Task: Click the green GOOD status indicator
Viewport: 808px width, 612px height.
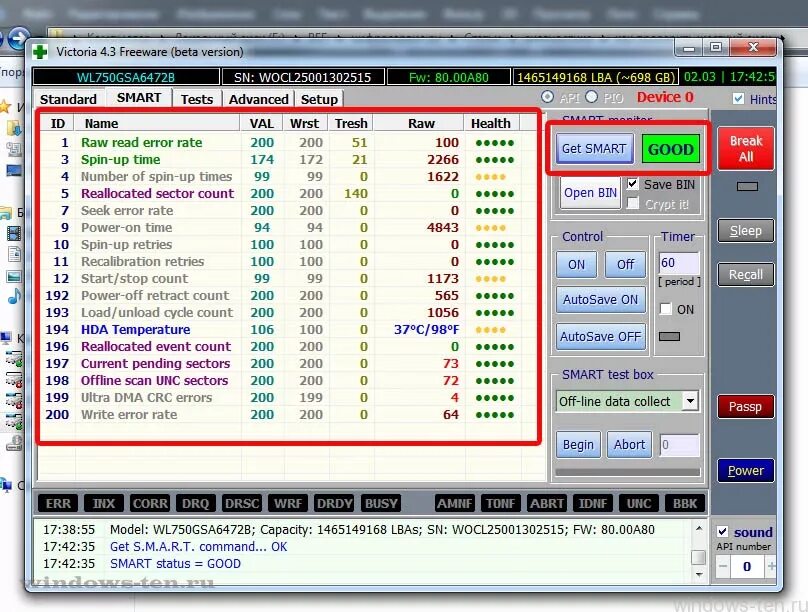Action: [x=670, y=149]
